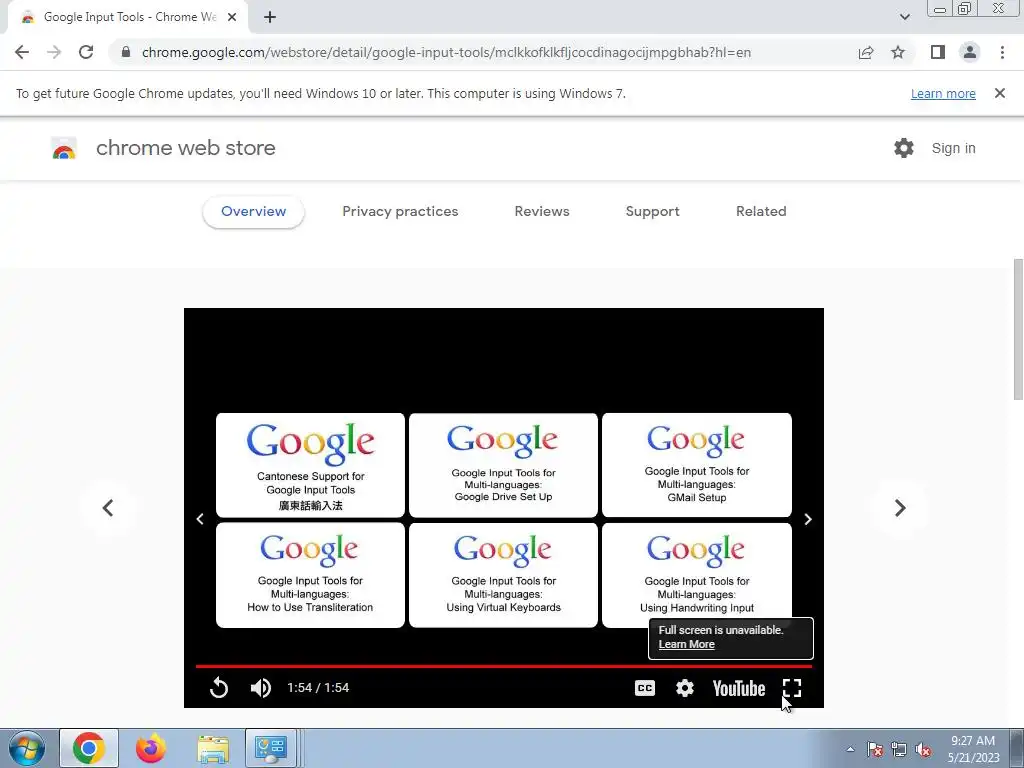Open video player settings gear

tap(684, 688)
